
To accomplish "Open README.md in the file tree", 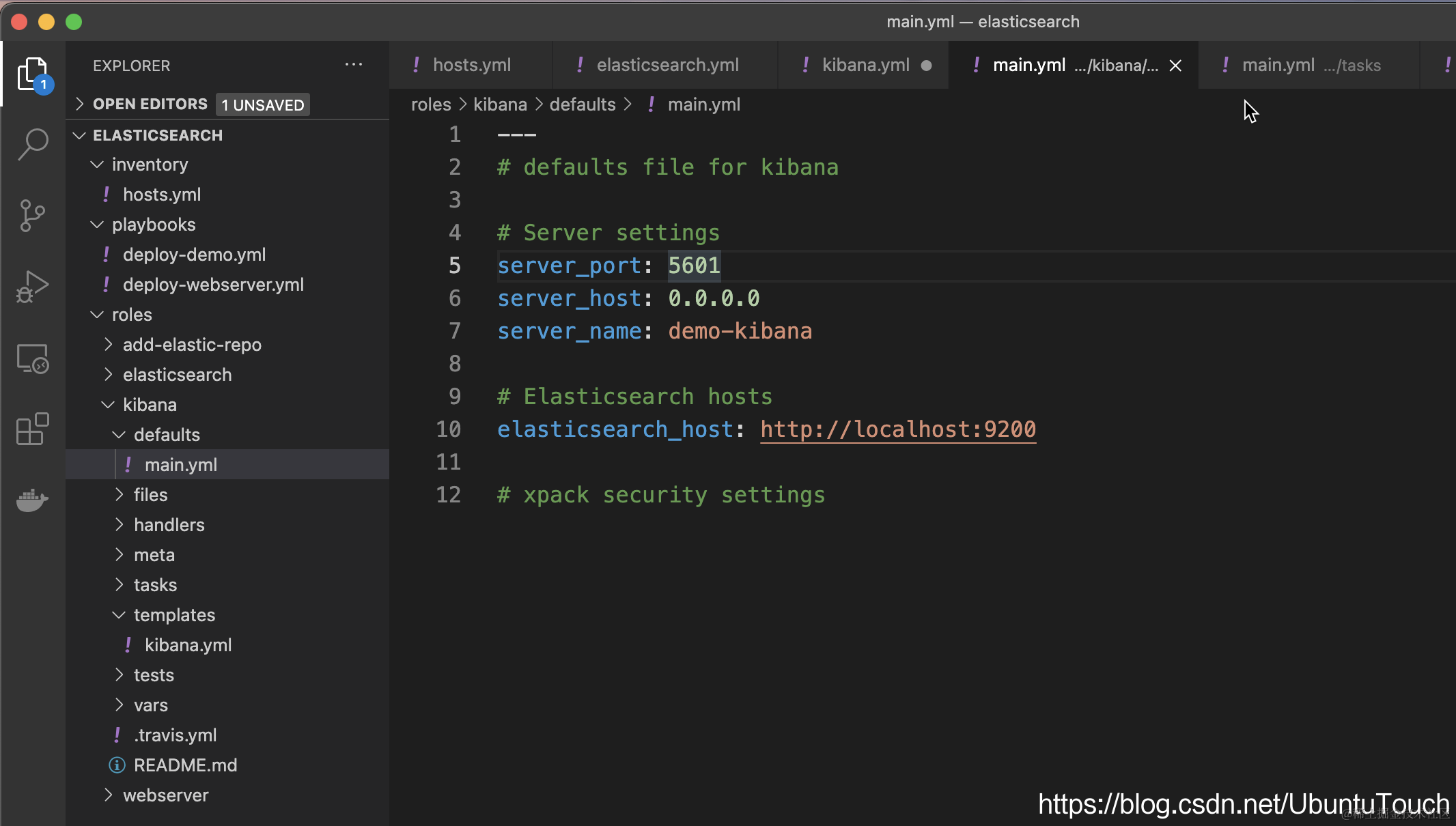I will point(185,765).
